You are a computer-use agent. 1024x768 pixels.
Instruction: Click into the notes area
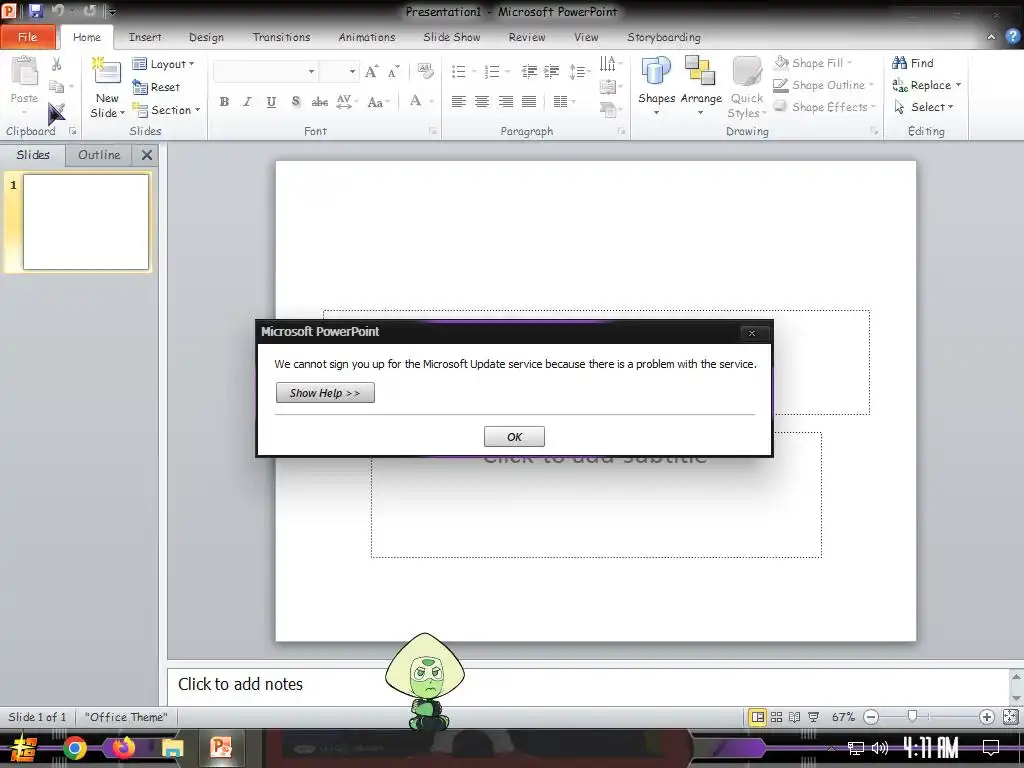[588, 685]
